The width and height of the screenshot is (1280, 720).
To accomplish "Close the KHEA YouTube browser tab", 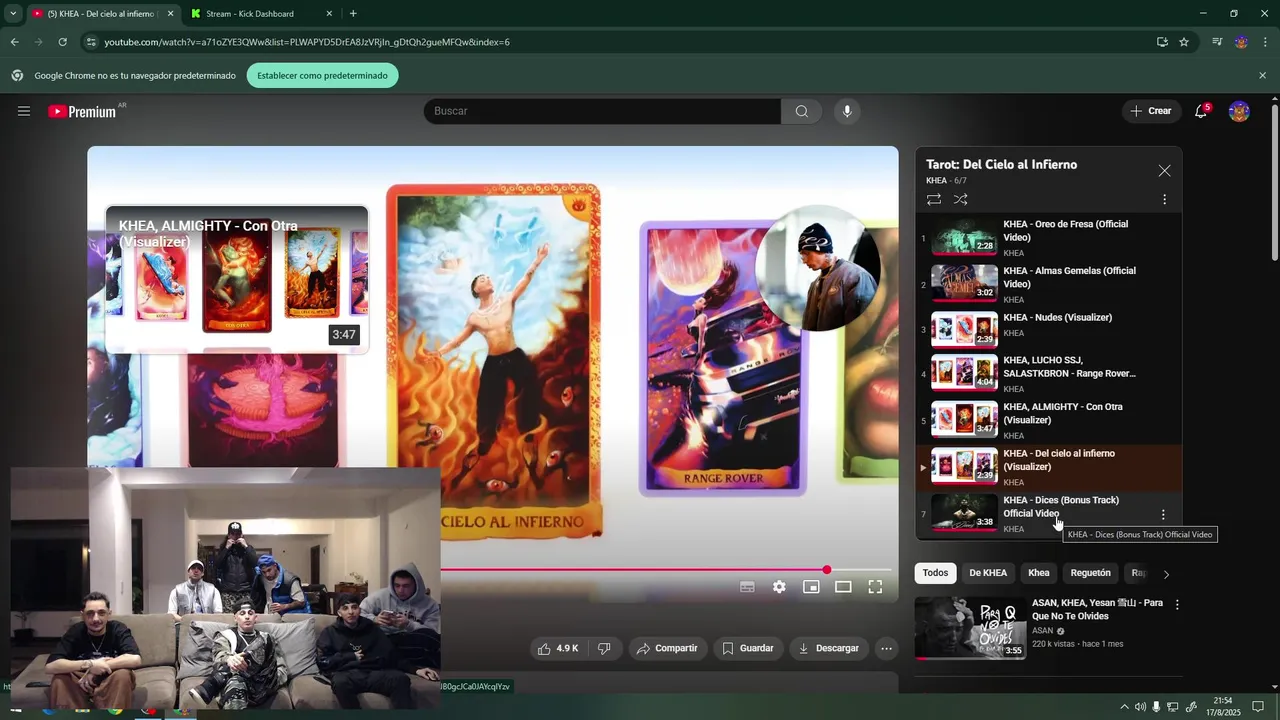I will click(170, 14).
